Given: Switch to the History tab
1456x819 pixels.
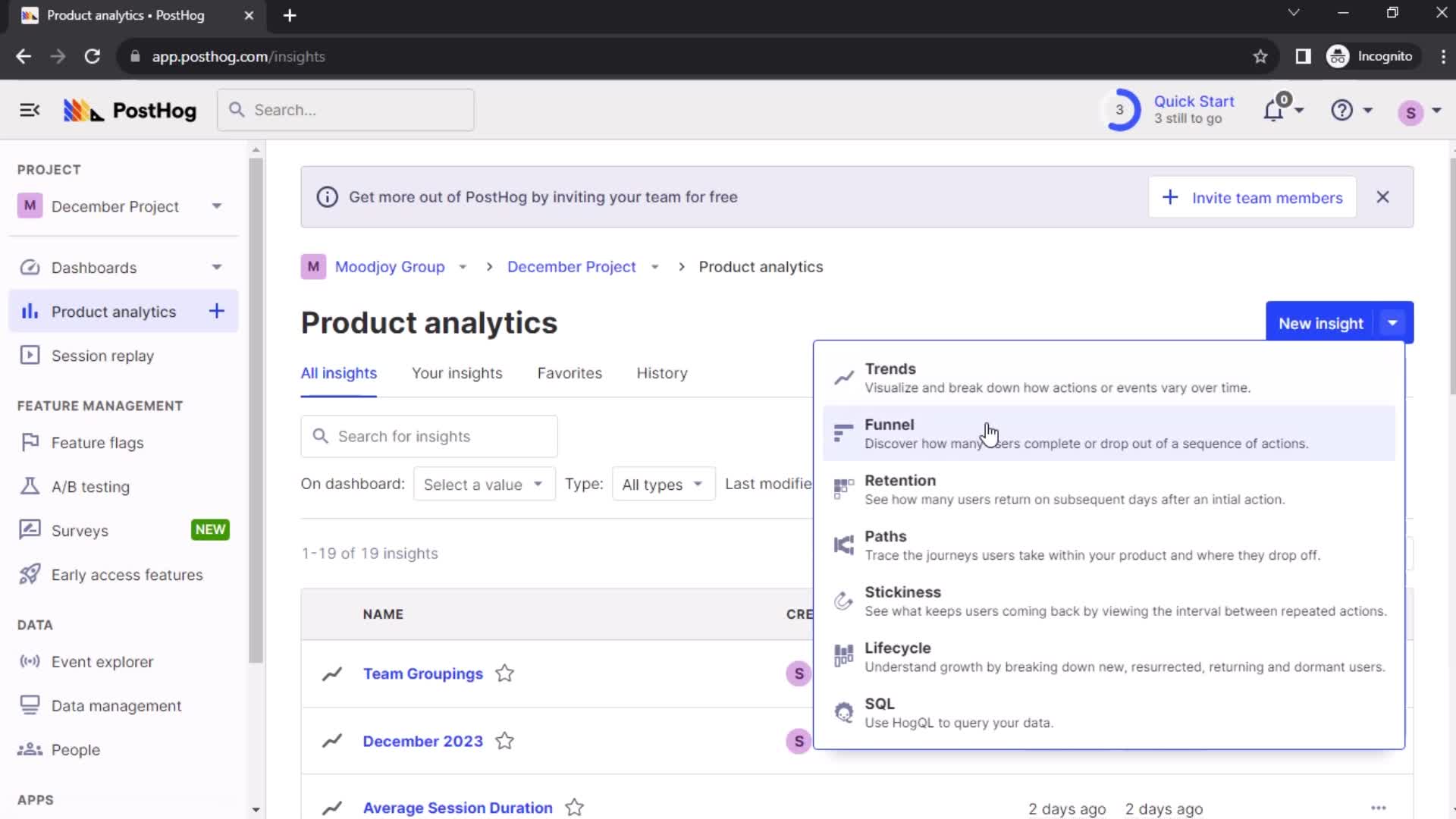Looking at the screenshot, I should (x=662, y=373).
